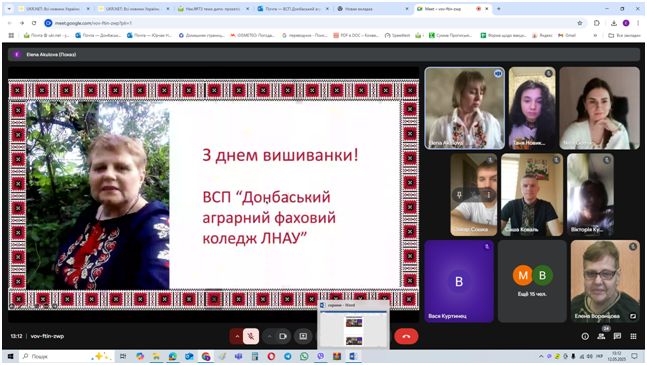
Task: Open Chrome tab search dropdown
Action: (9, 8)
